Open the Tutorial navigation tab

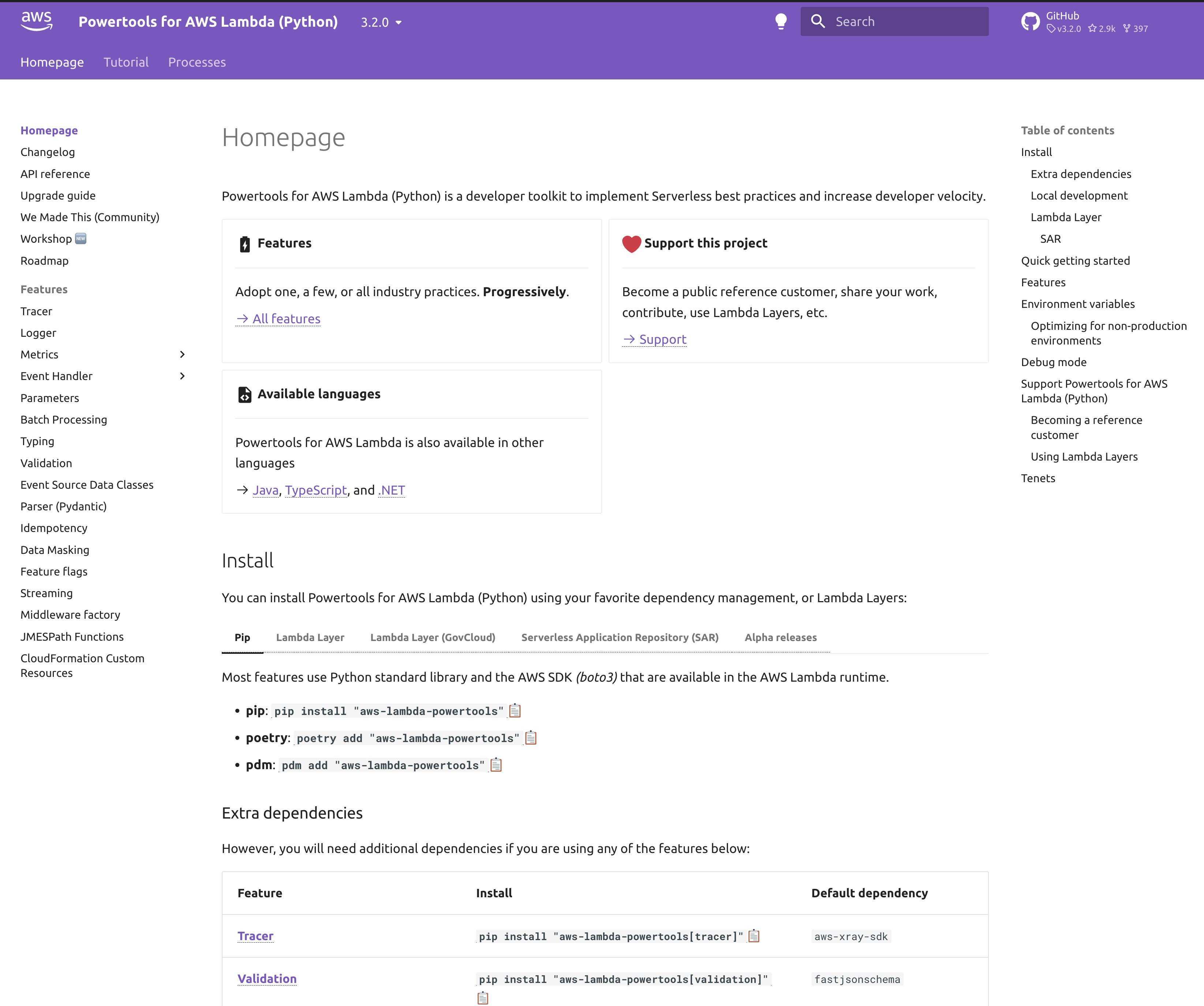pos(126,62)
